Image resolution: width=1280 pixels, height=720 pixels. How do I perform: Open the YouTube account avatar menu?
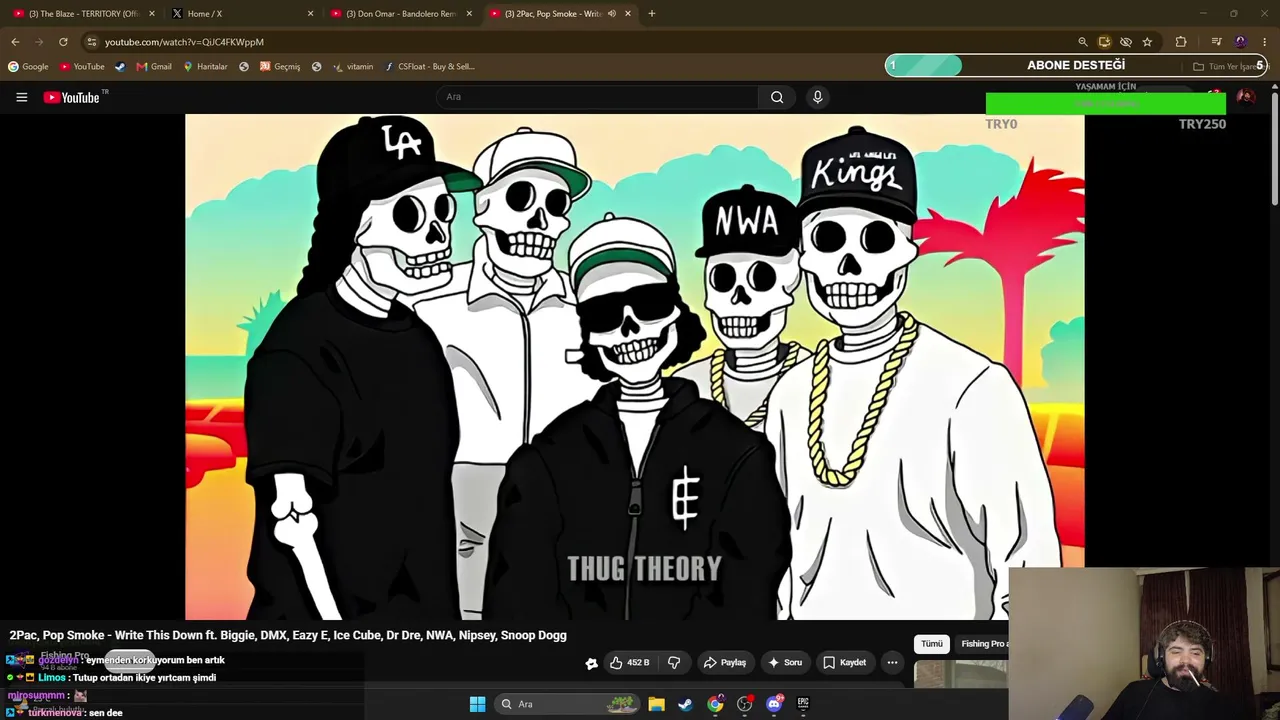coord(1245,97)
